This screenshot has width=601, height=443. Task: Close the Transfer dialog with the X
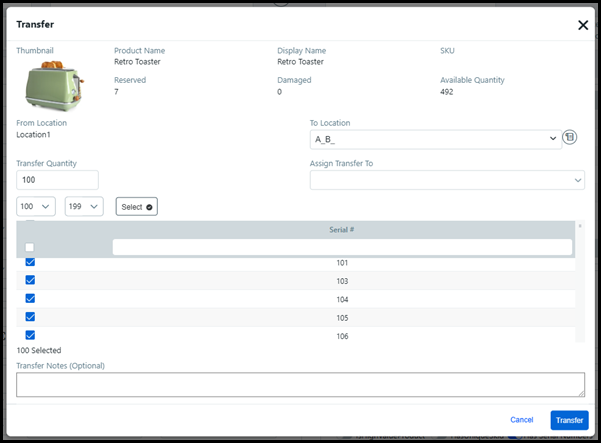[x=583, y=25]
